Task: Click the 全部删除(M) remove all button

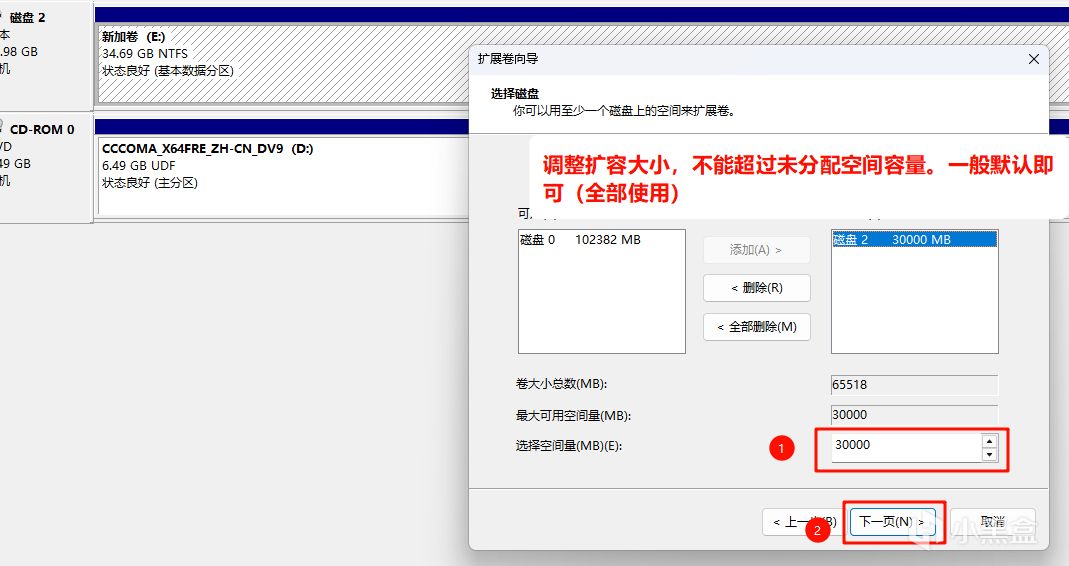Action: tap(757, 327)
